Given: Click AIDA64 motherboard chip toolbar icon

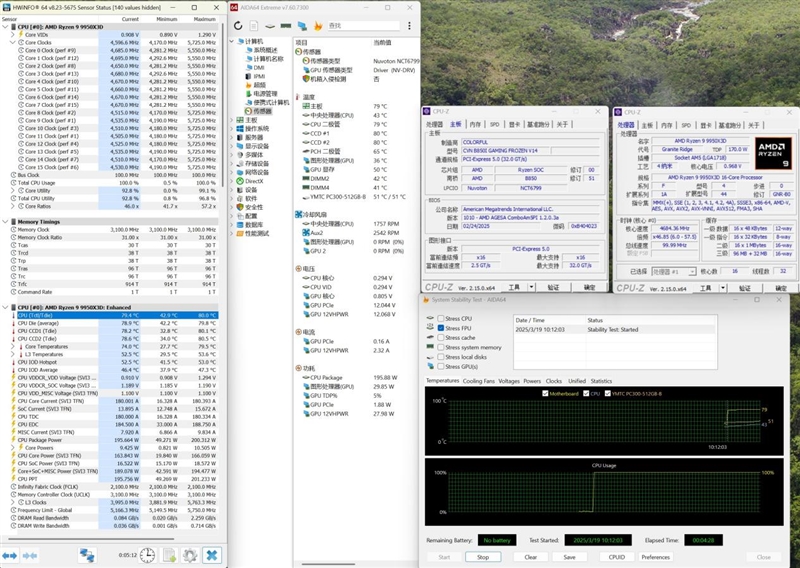Looking at the screenshot, I should point(270,26).
